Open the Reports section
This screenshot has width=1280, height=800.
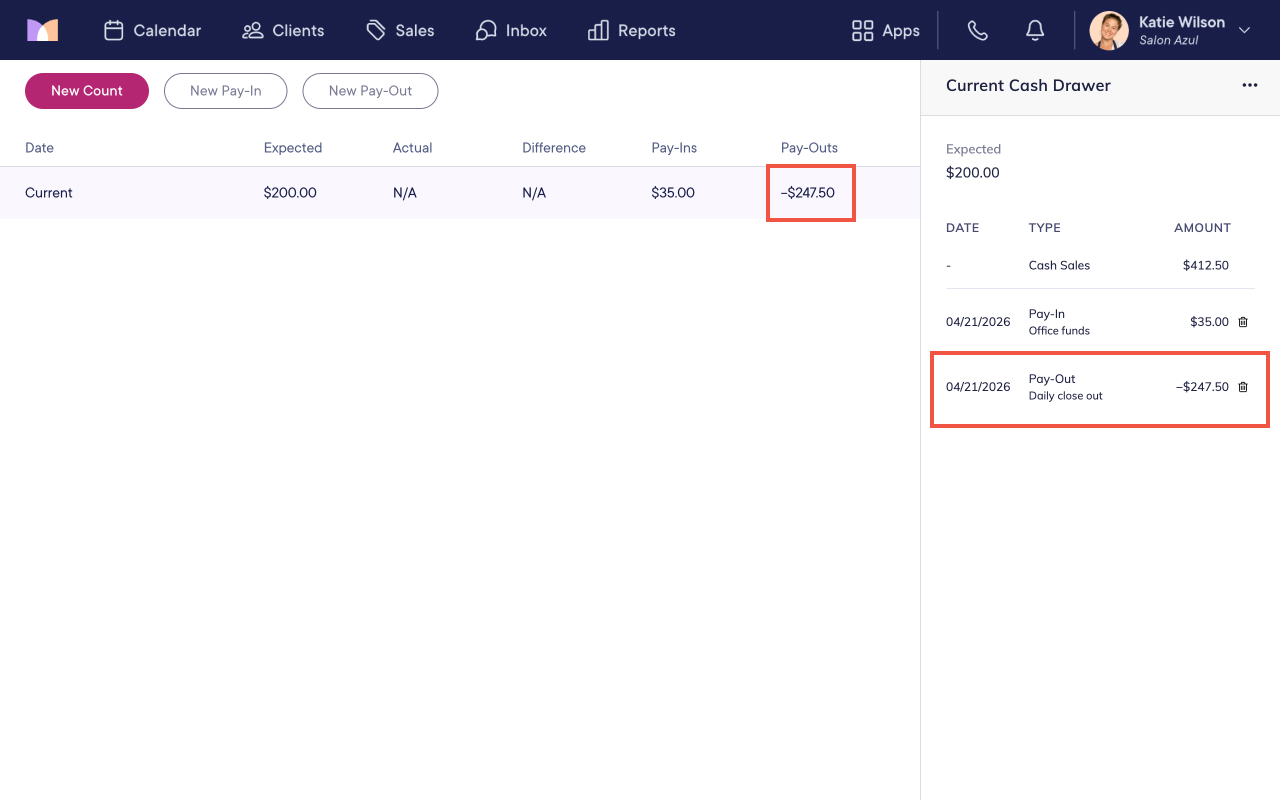coord(632,30)
